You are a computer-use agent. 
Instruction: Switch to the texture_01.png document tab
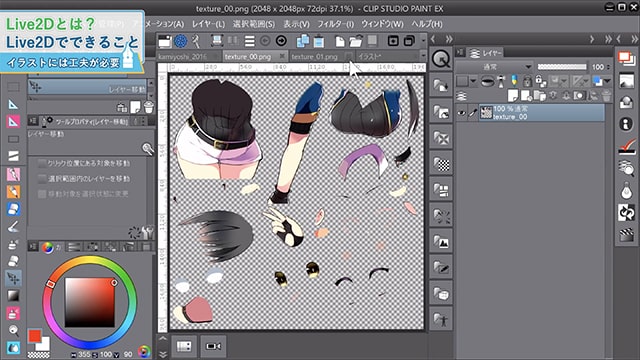pos(315,56)
